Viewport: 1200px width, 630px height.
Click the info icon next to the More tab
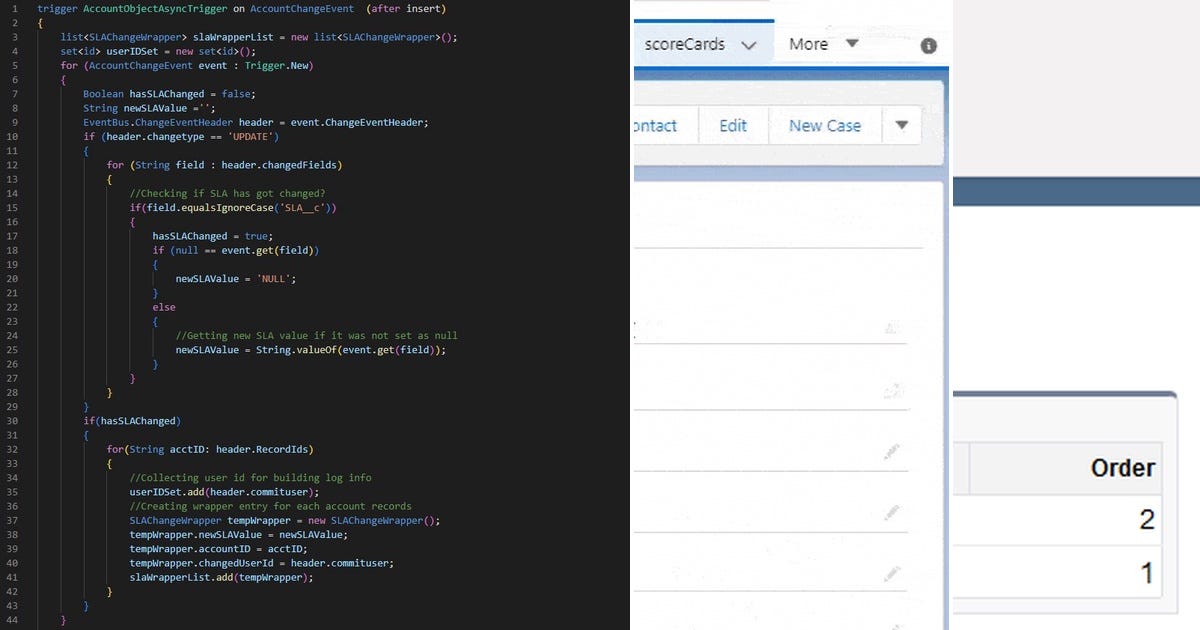coord(928,44)
